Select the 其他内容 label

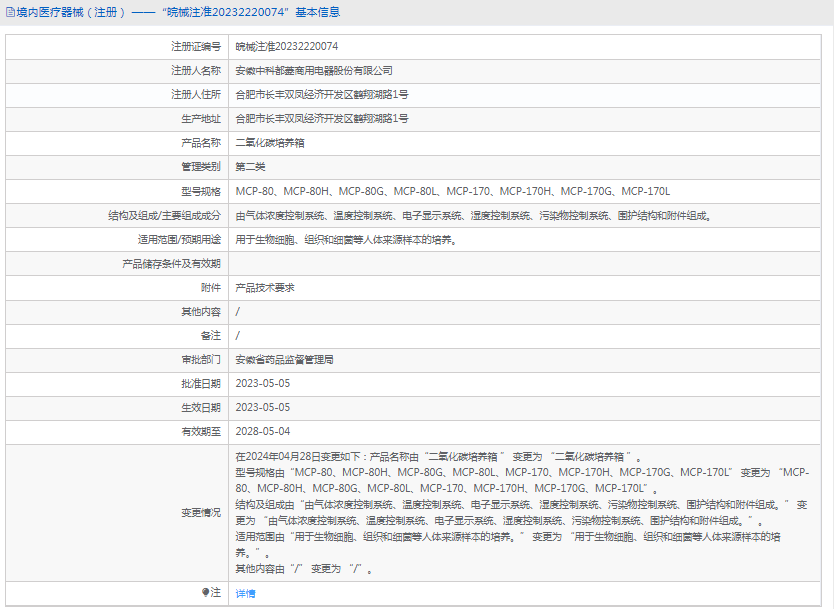click(x=201, y=312)
